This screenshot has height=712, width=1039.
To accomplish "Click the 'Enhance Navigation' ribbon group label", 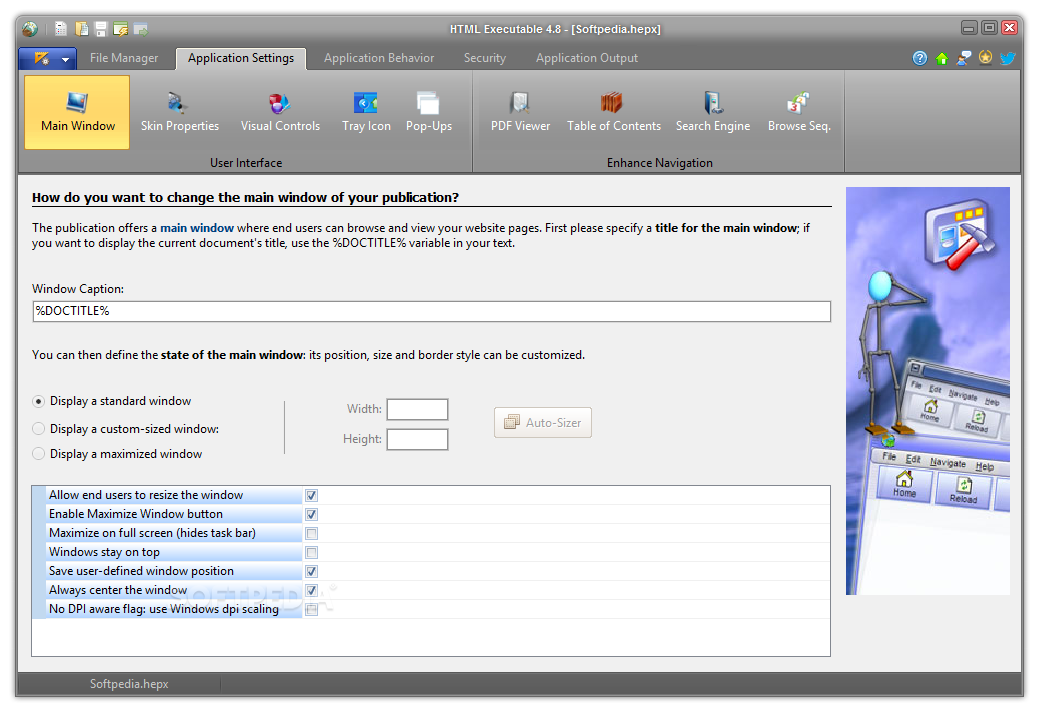I will pos(660,163).
